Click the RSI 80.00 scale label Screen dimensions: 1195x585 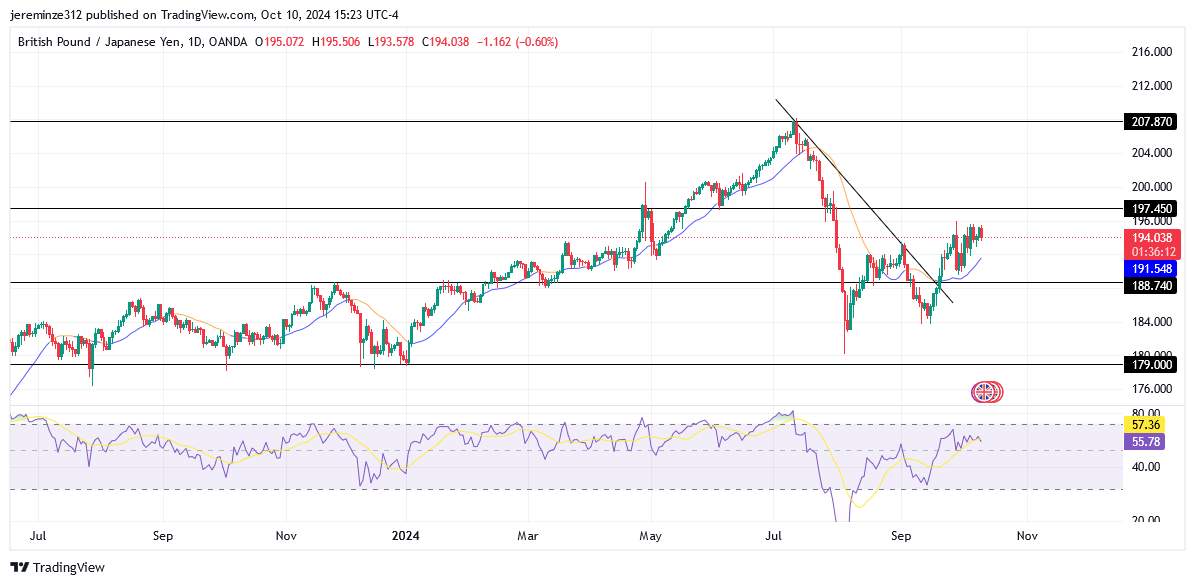coord(1146,413)
